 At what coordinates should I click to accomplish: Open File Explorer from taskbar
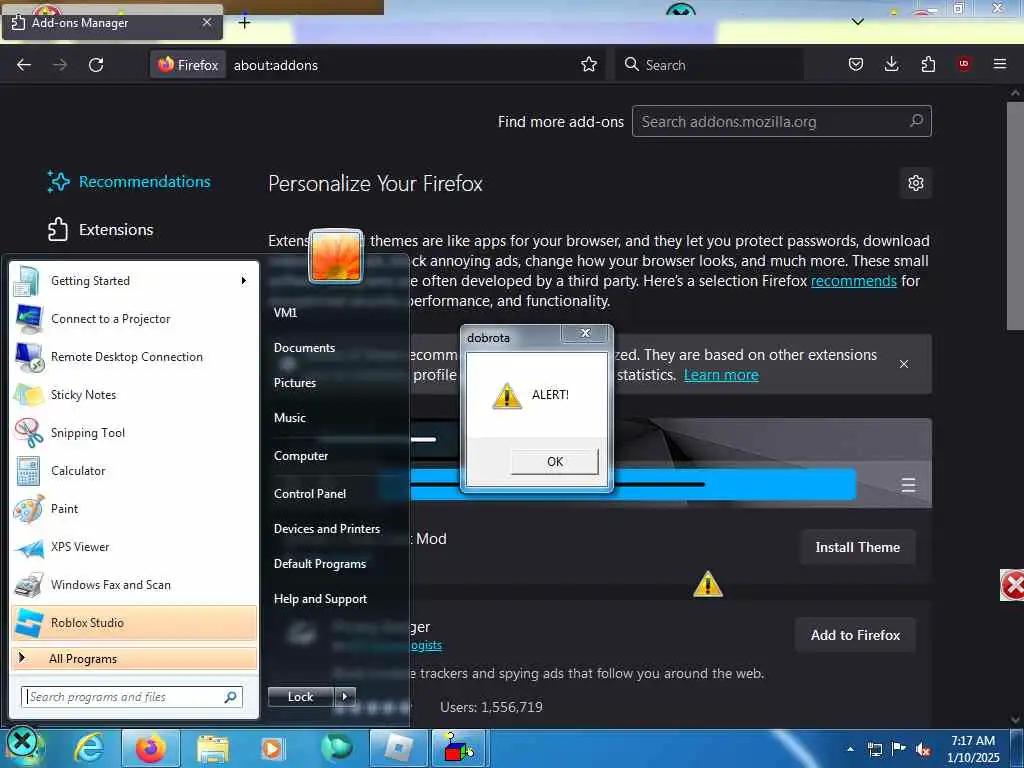pyautogui.click(x=213, y=748)
